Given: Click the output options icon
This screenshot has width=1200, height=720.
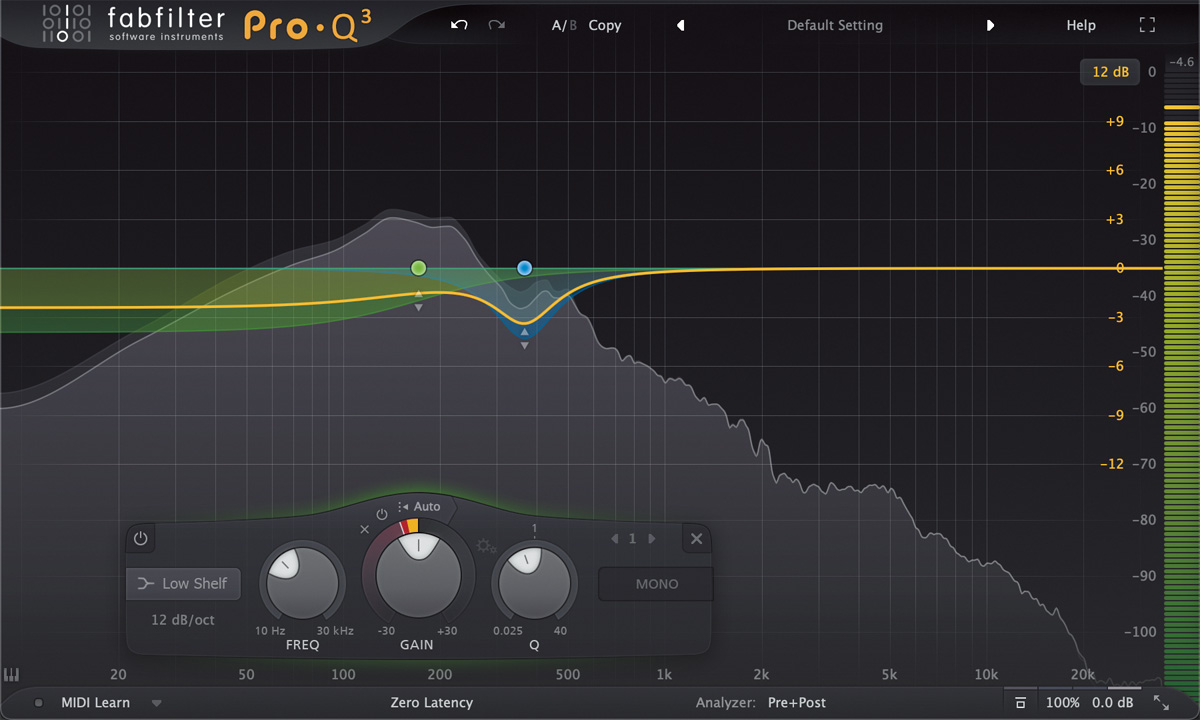Looking at the screenshot, I should coord(1020,703).
